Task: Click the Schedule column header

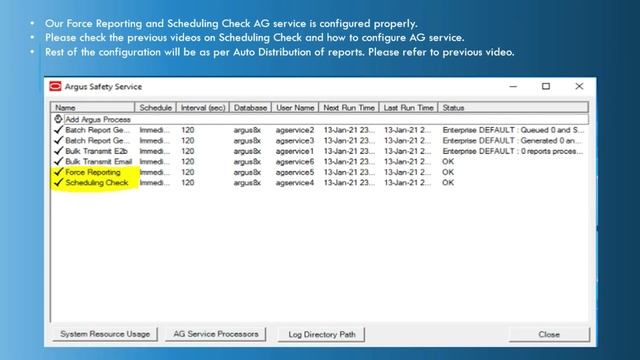Action: (x=156, y=108)
